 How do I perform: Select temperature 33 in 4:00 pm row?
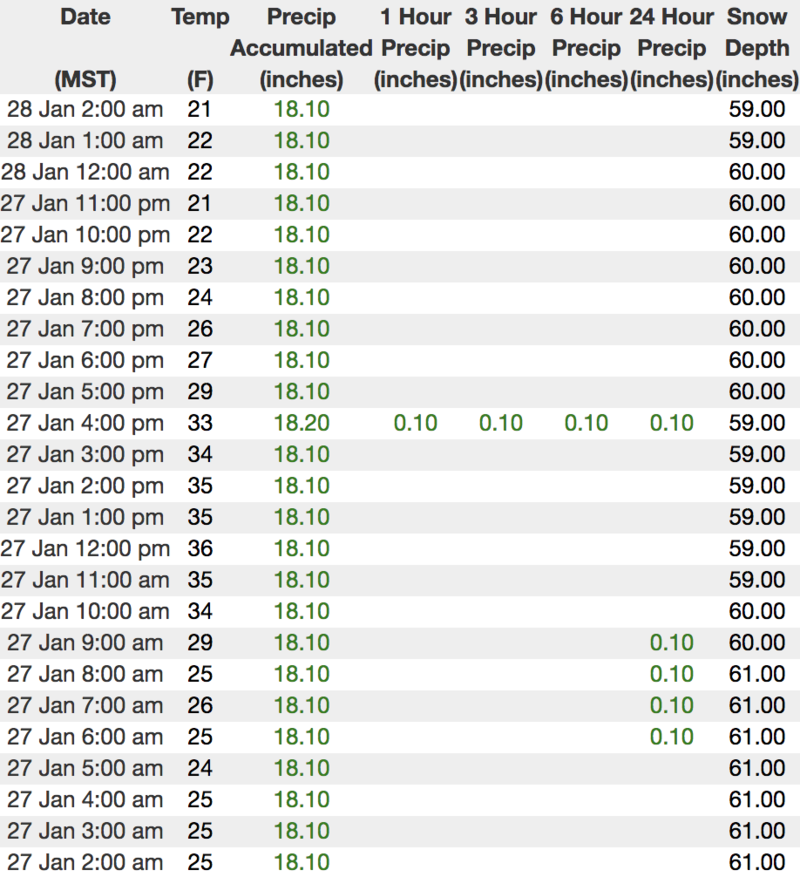point(200,423)
